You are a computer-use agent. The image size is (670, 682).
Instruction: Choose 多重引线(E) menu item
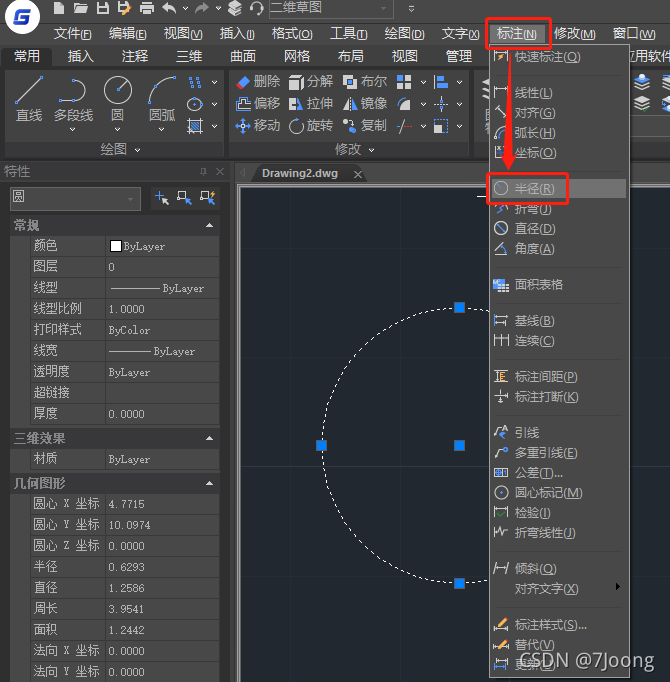559,453
